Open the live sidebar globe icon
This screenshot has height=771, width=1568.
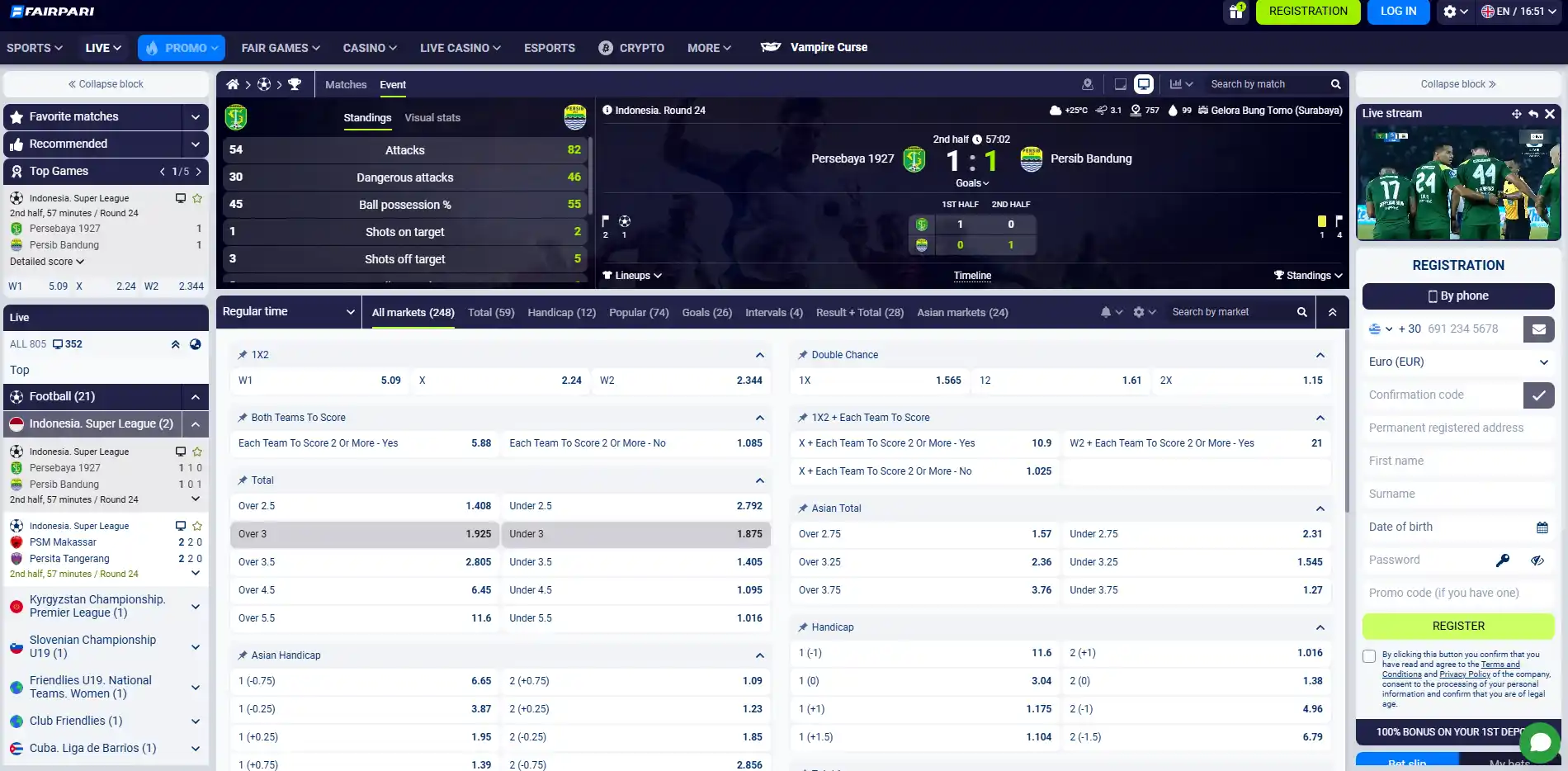click(195, 344)
